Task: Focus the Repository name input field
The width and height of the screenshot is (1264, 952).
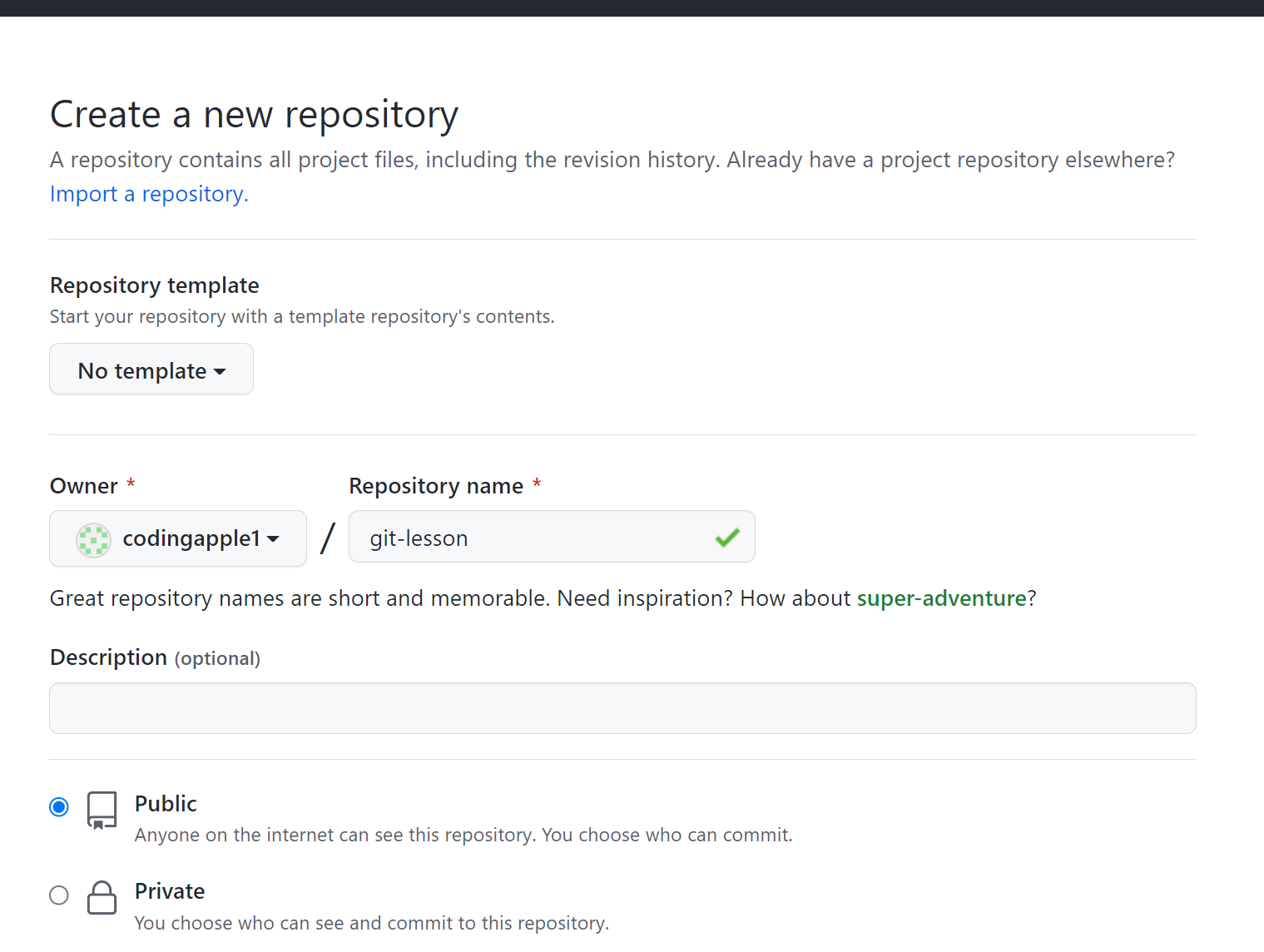Action: [x=533, y=538]
